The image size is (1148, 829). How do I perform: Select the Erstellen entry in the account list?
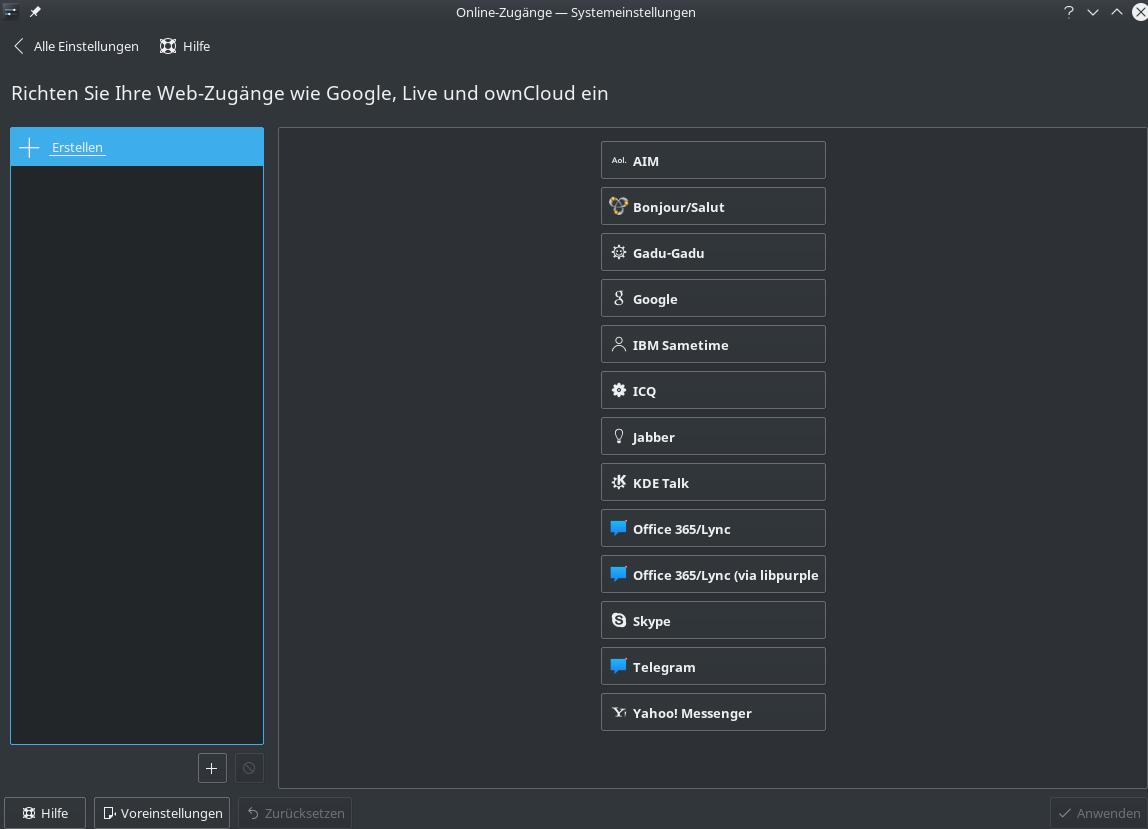pyautogui.click(x=137, y=147)
